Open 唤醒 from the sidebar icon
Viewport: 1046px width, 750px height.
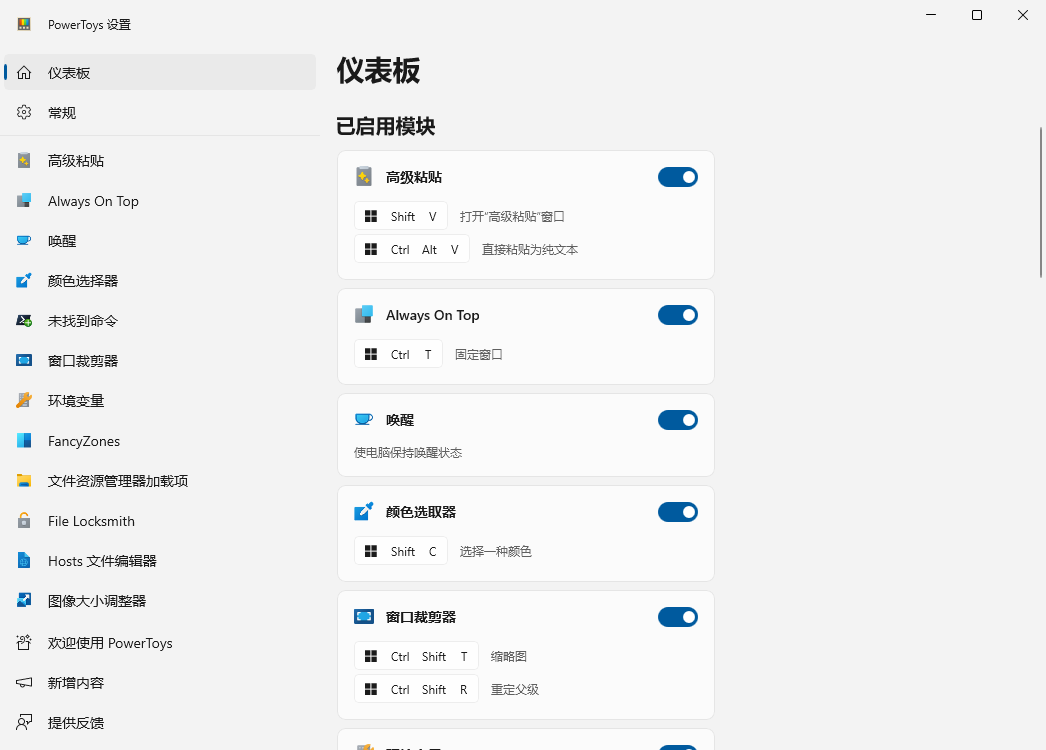click(24, 241)
